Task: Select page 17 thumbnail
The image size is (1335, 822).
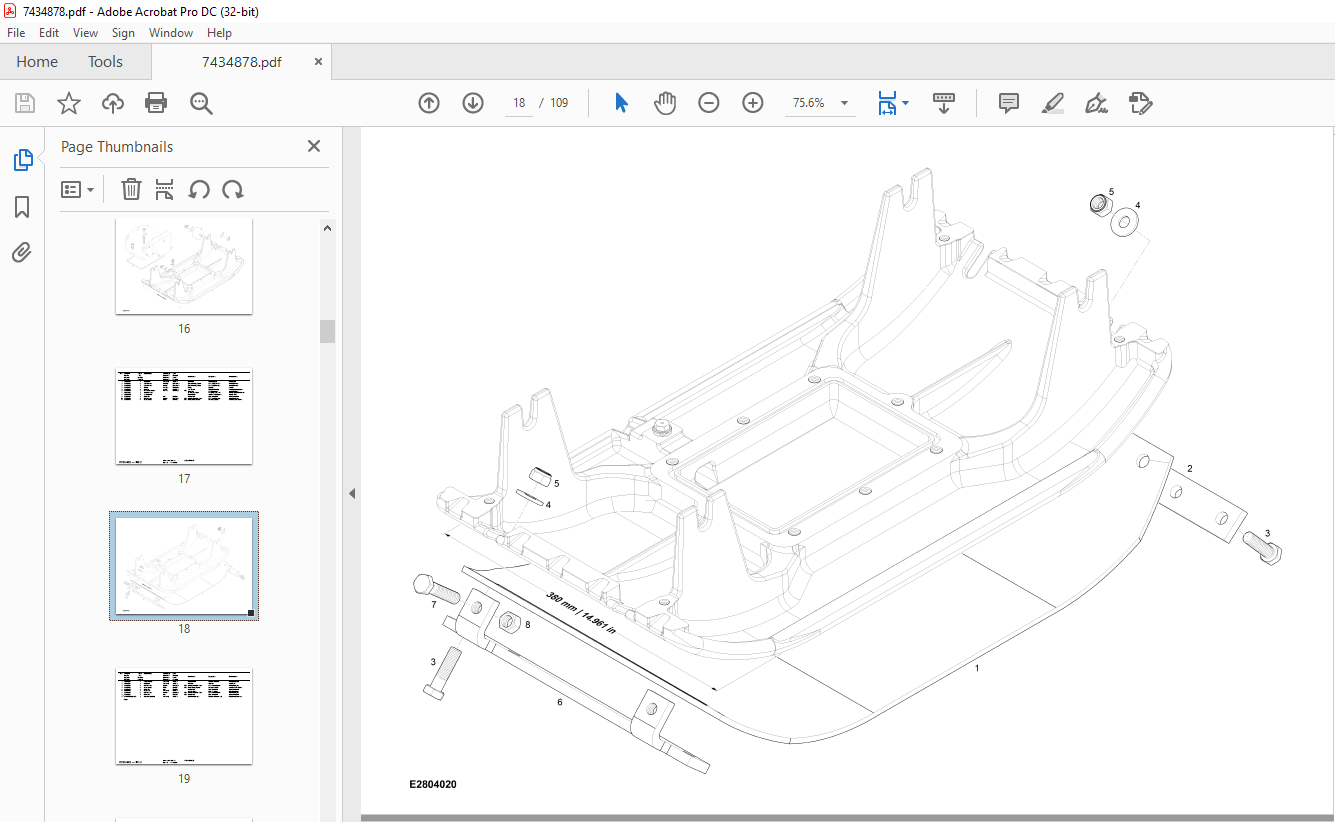Action: tap(184, 416)
